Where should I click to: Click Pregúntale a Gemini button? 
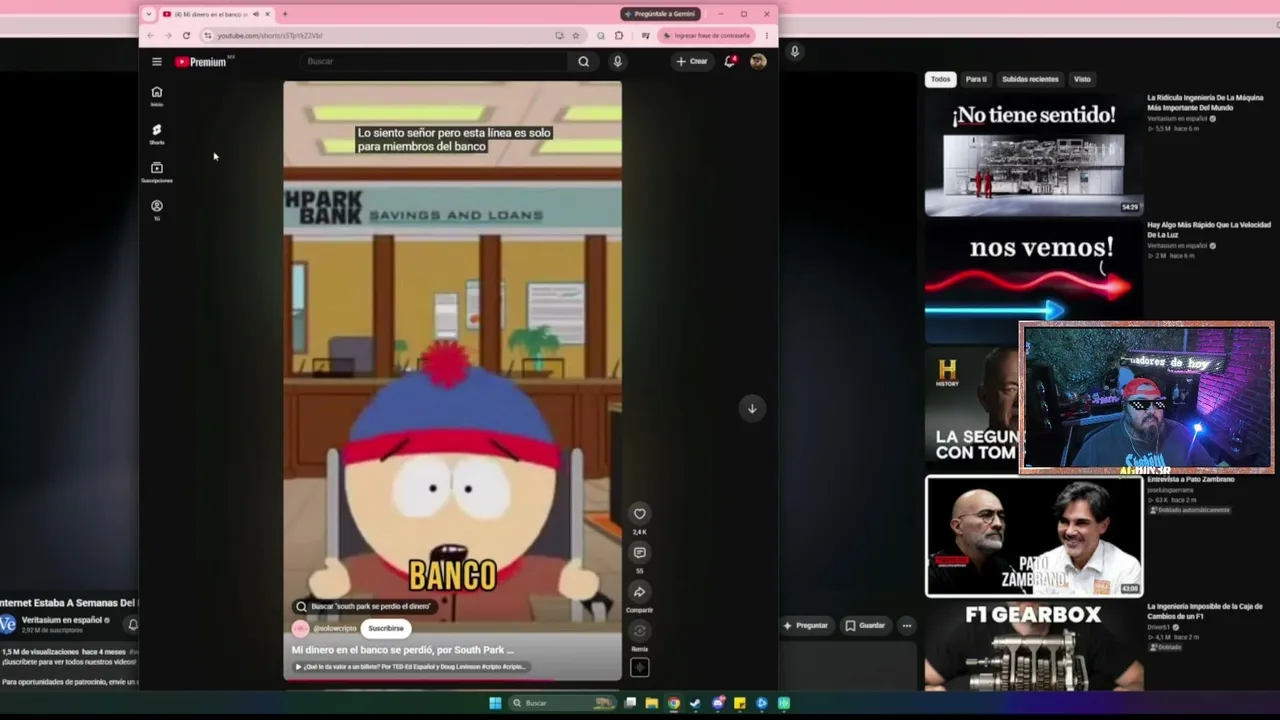(x=660, y=14)
